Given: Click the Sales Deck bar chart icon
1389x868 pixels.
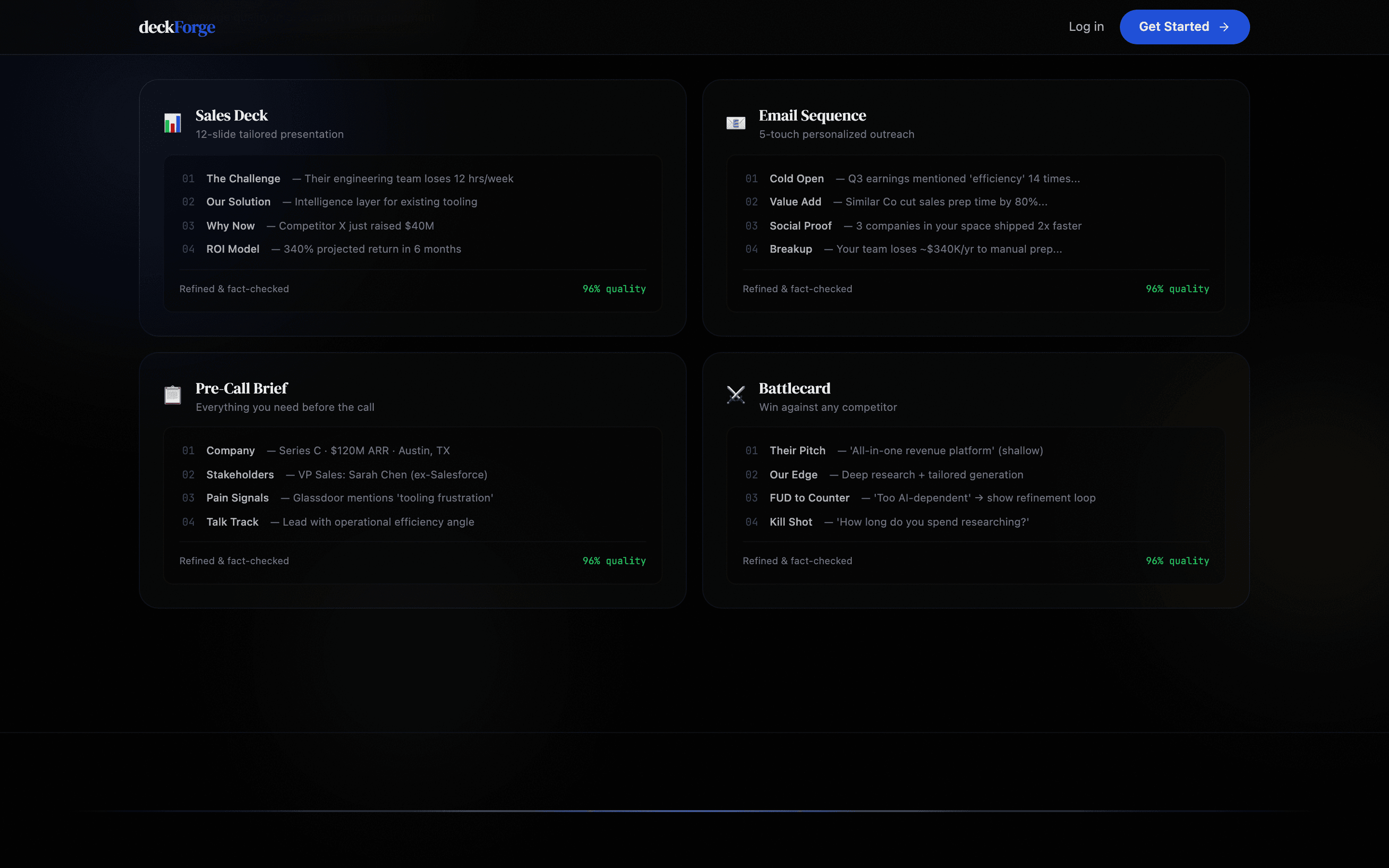Looking at the screenshot, I should 173,123.
